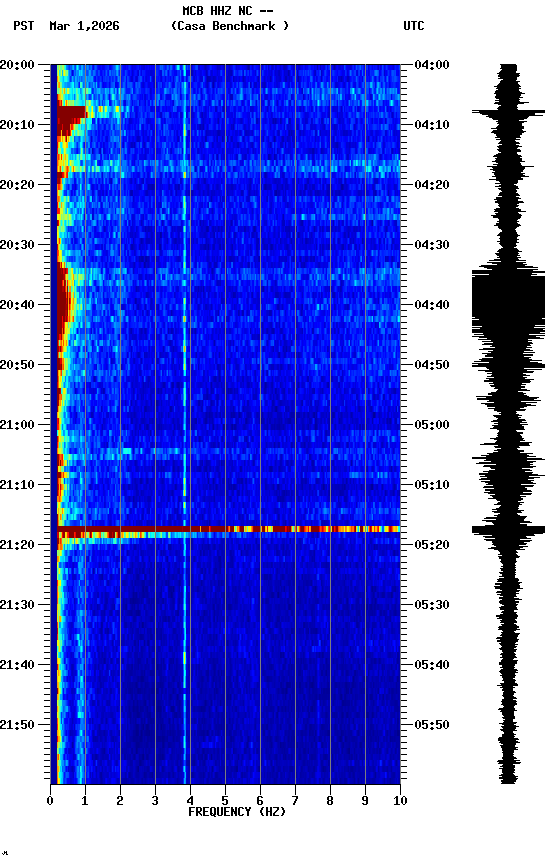
Task: Click the UTC time label 05:40
Action: 432,665
